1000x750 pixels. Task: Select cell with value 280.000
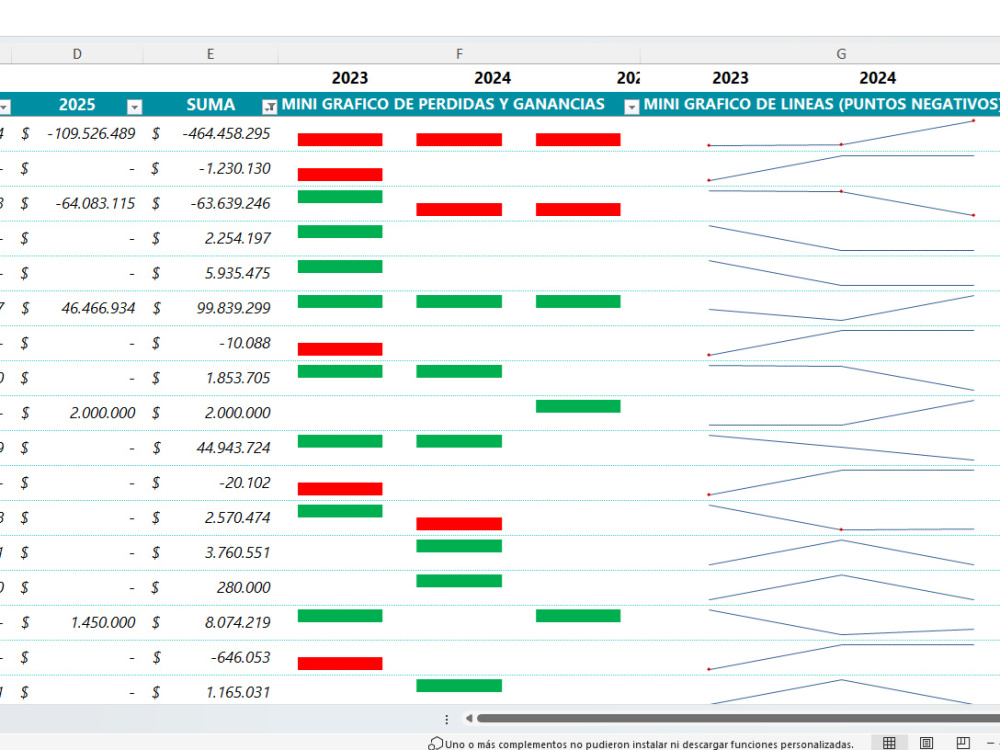click(x=210, y=588)
